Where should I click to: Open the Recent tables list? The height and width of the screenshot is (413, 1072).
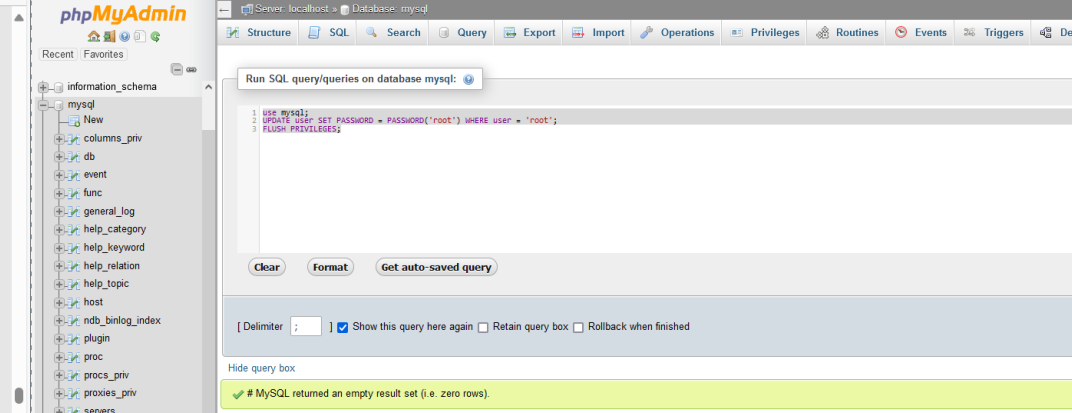[x=58, y=54]
